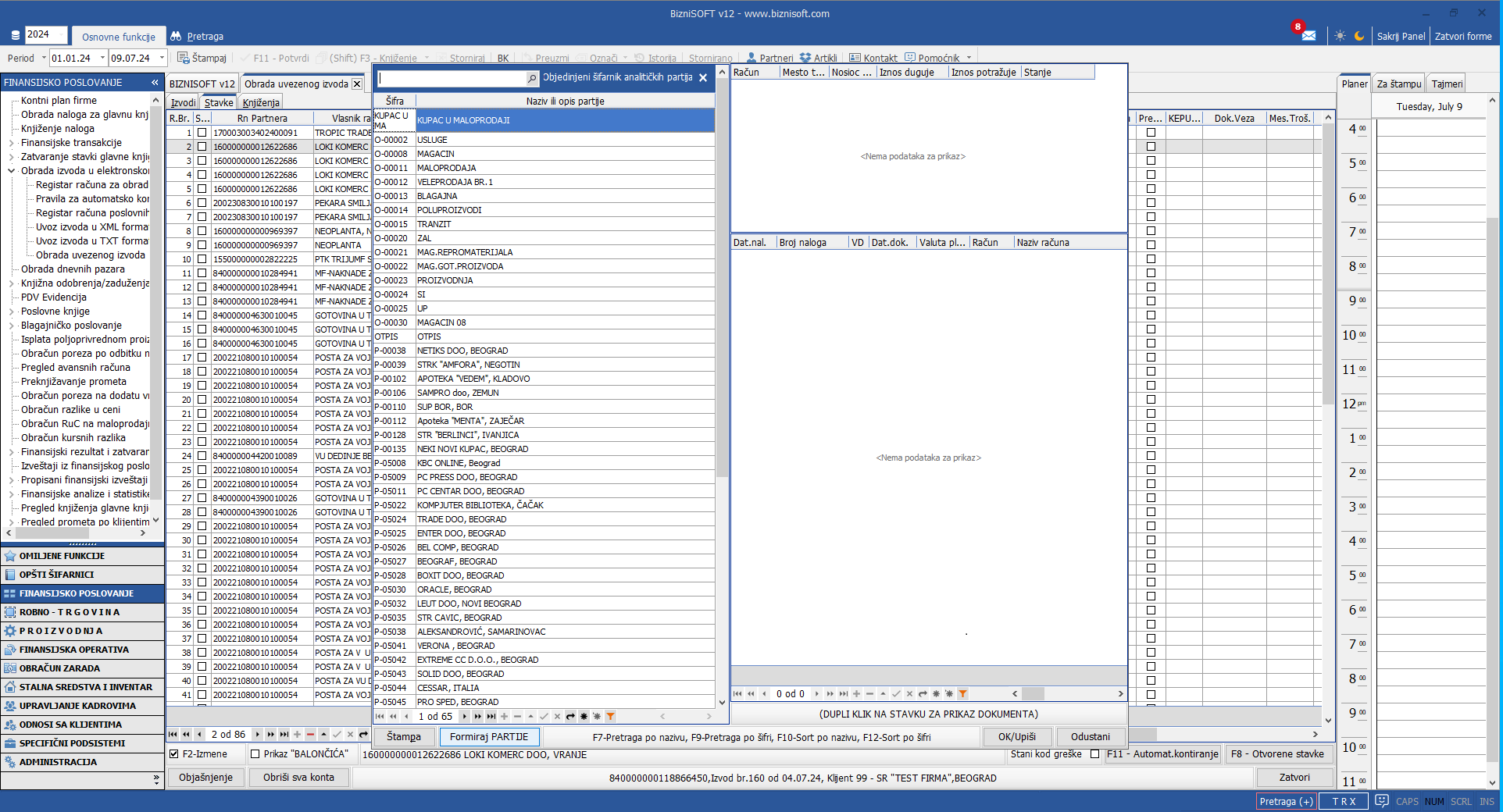
Task: Check the Stani kod greške checkbox
Action: 1094,753
